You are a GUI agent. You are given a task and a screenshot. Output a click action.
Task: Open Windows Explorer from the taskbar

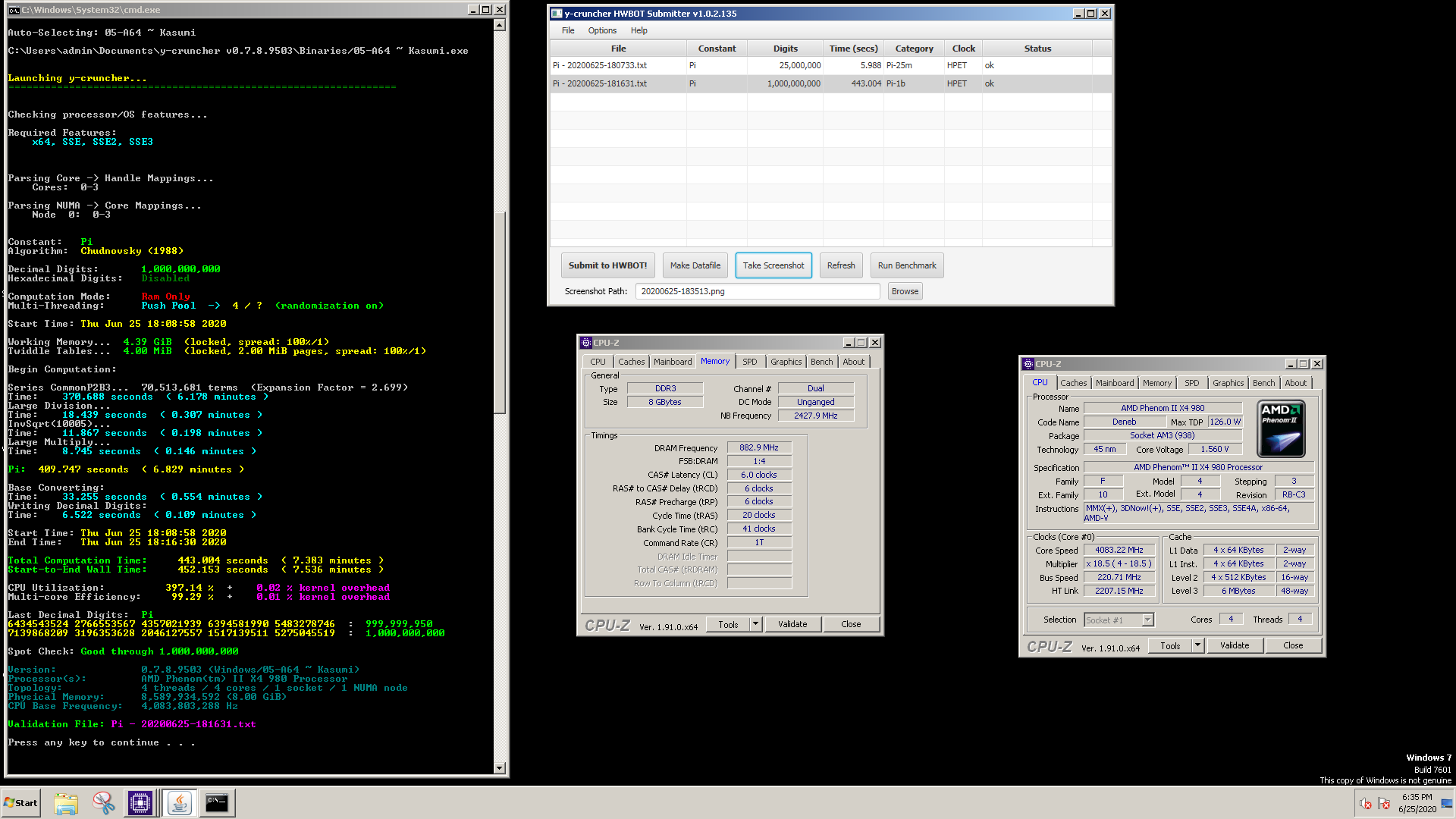tap(66, 803)
